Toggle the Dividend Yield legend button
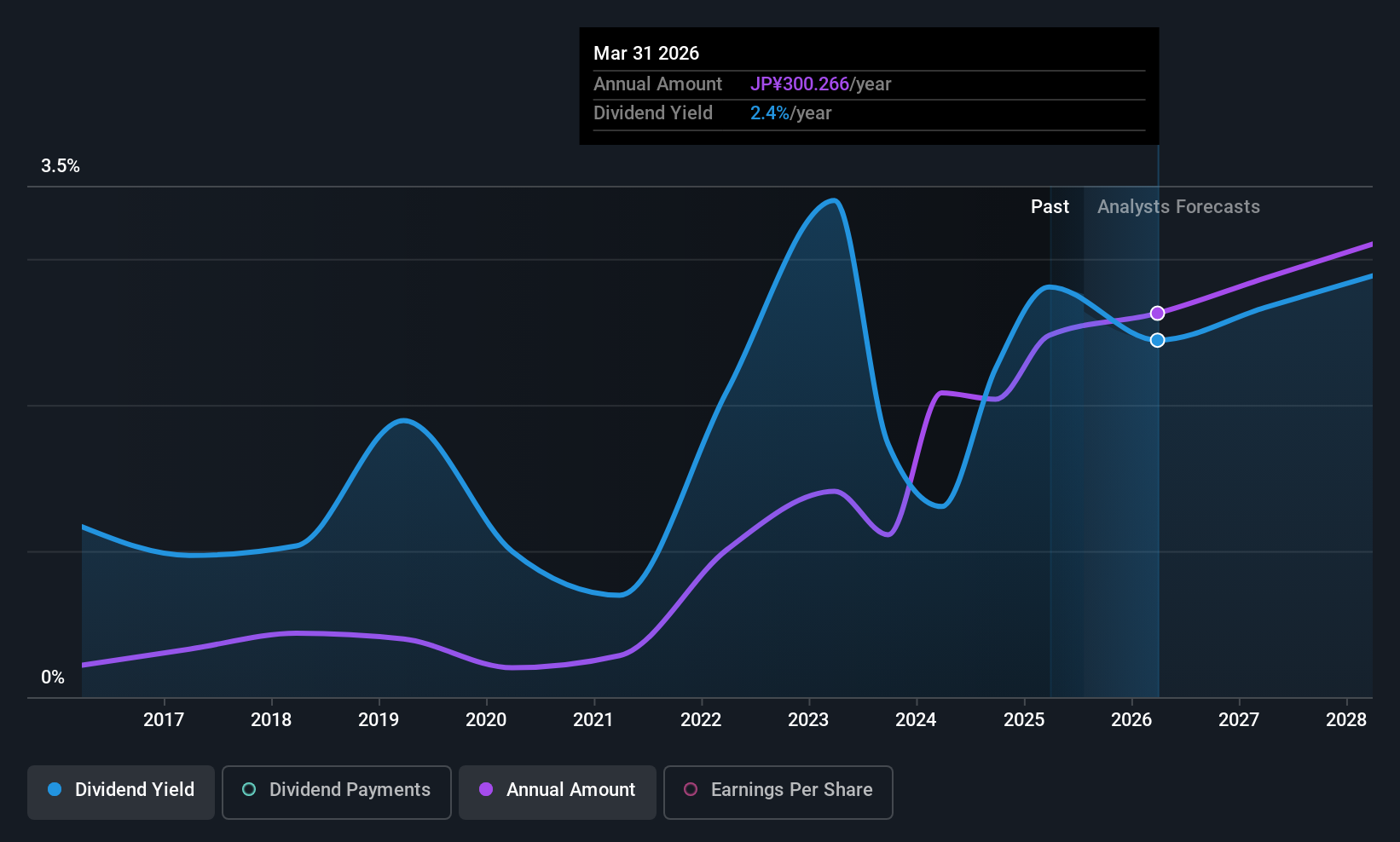The image size is (1400, 842). [121, 793]
